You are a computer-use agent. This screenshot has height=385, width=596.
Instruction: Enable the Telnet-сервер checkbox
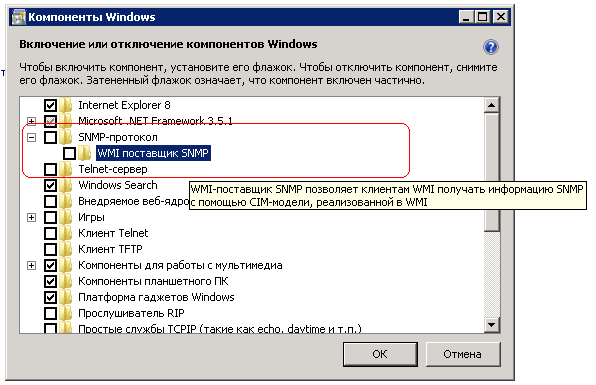(51, 169)
